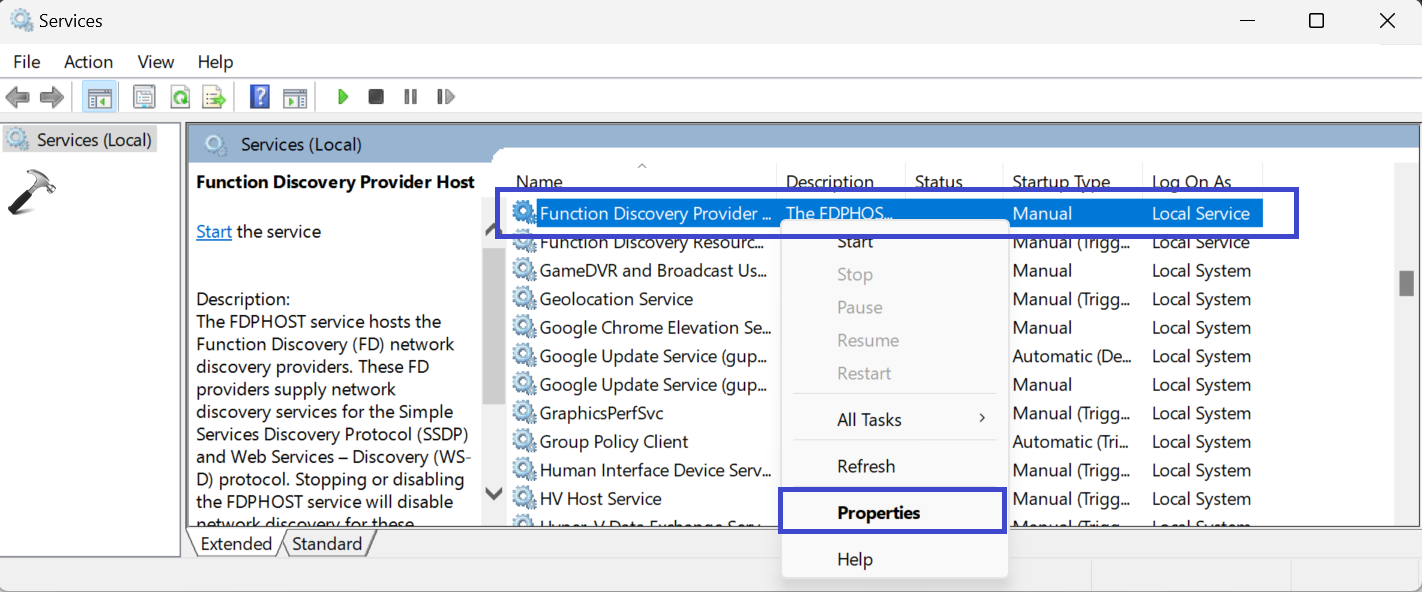This screenshot has height=592, width=1422.
Task: Select Refresh in the context menu
Action: point(866,467)
